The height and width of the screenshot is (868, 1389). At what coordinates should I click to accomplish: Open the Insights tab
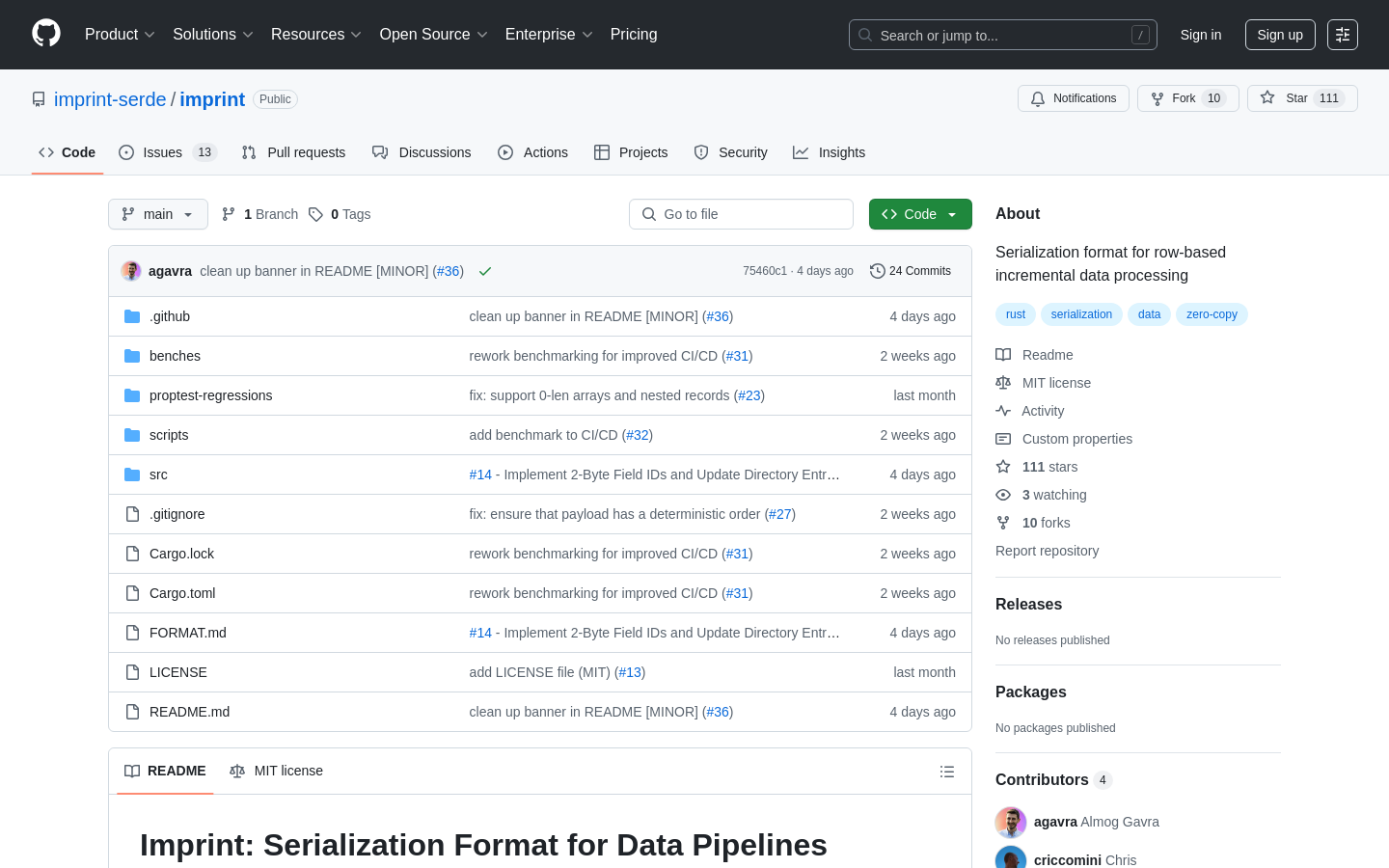click(830, 152)
